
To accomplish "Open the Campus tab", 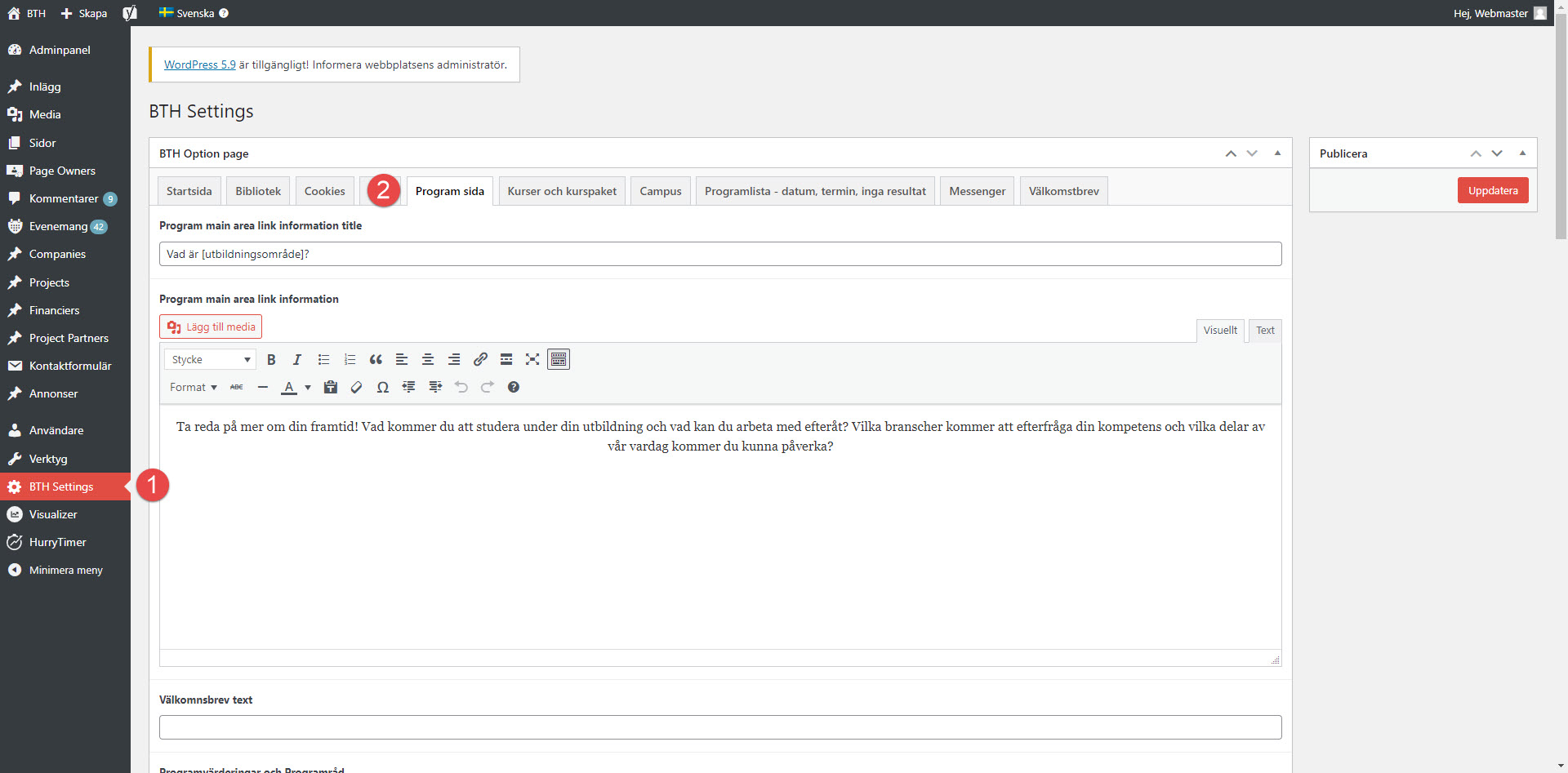I will tap(661, 191).
